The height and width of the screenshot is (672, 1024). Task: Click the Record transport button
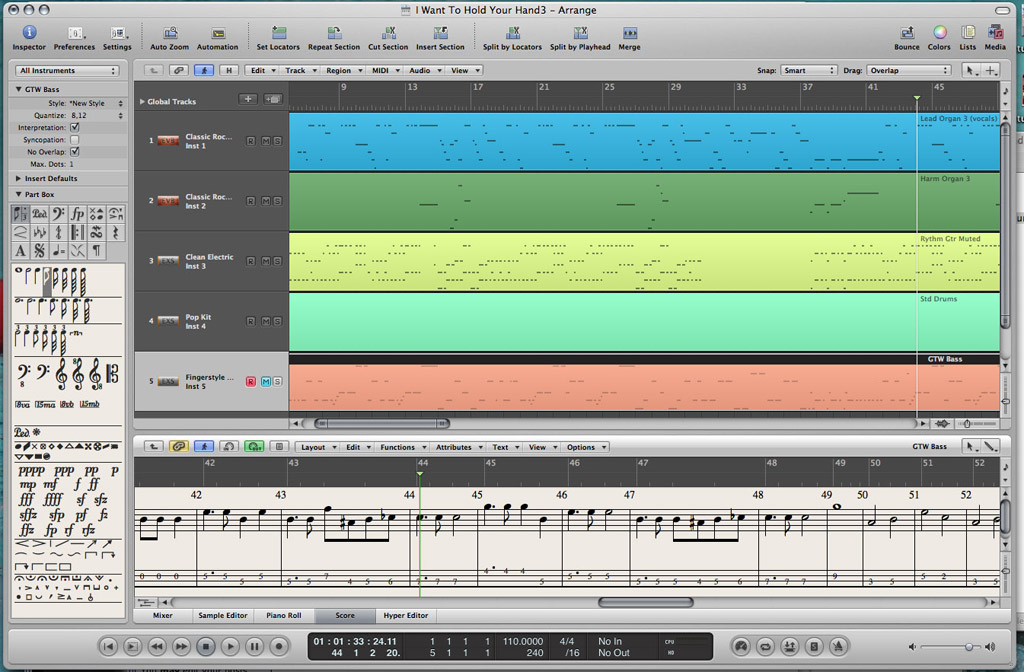tap(279, 647)
